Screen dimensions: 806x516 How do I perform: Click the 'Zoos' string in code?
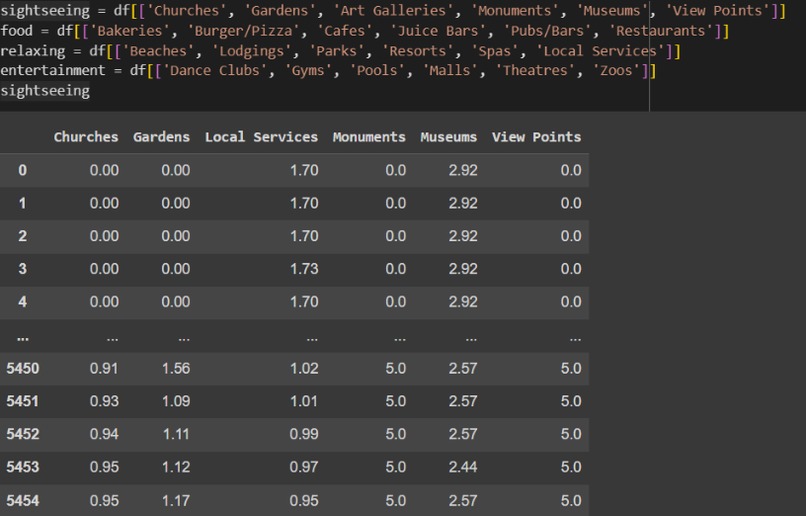[x=616, y=70]
